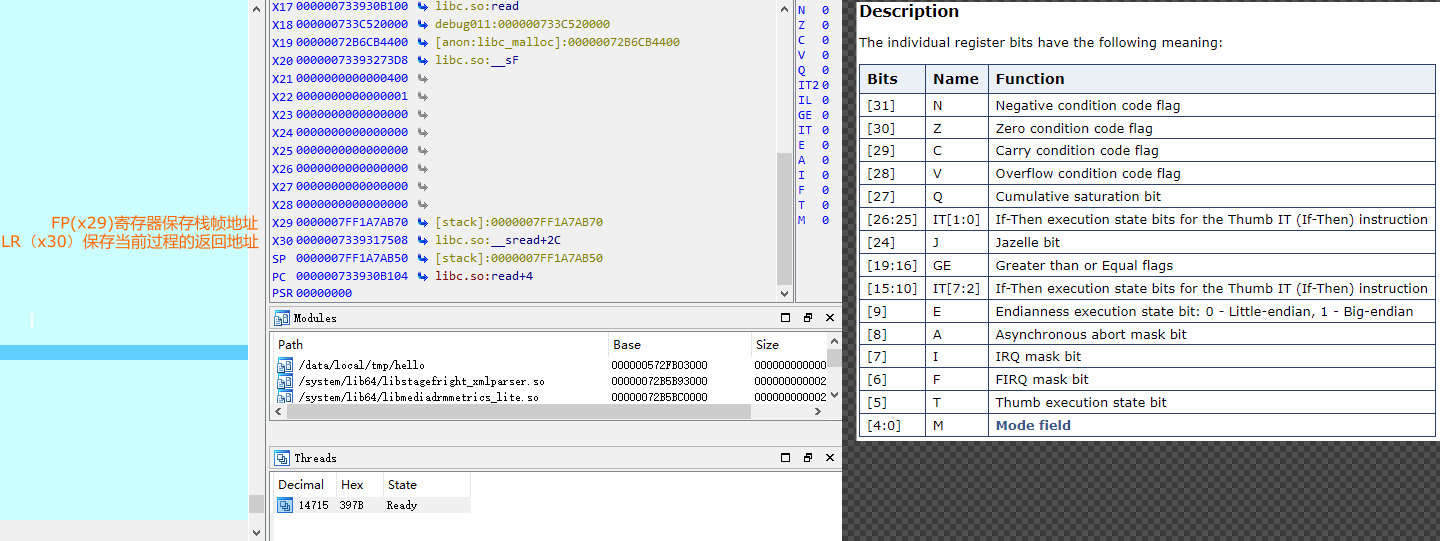Viewport: 1440px width, 541px height.
Task: Sort modules by the Path column
Action: click(440, 344)
